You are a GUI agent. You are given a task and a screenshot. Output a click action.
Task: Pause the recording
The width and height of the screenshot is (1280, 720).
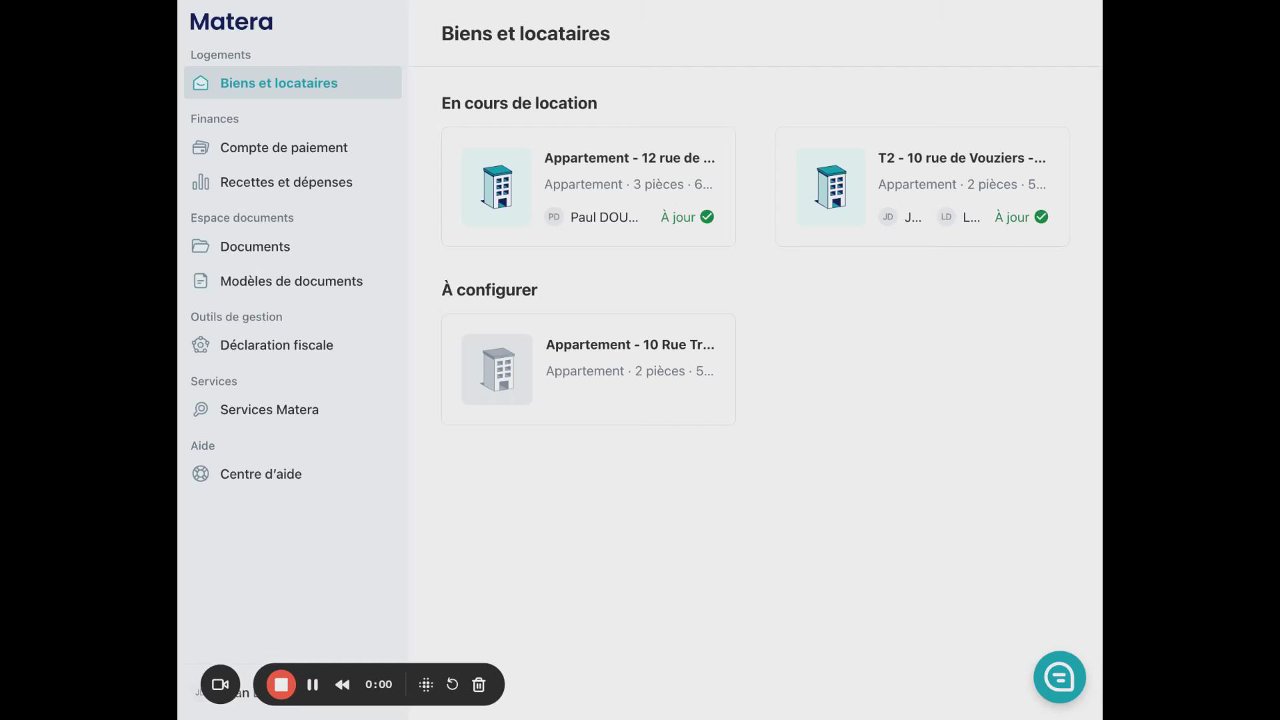click(312, 684)
